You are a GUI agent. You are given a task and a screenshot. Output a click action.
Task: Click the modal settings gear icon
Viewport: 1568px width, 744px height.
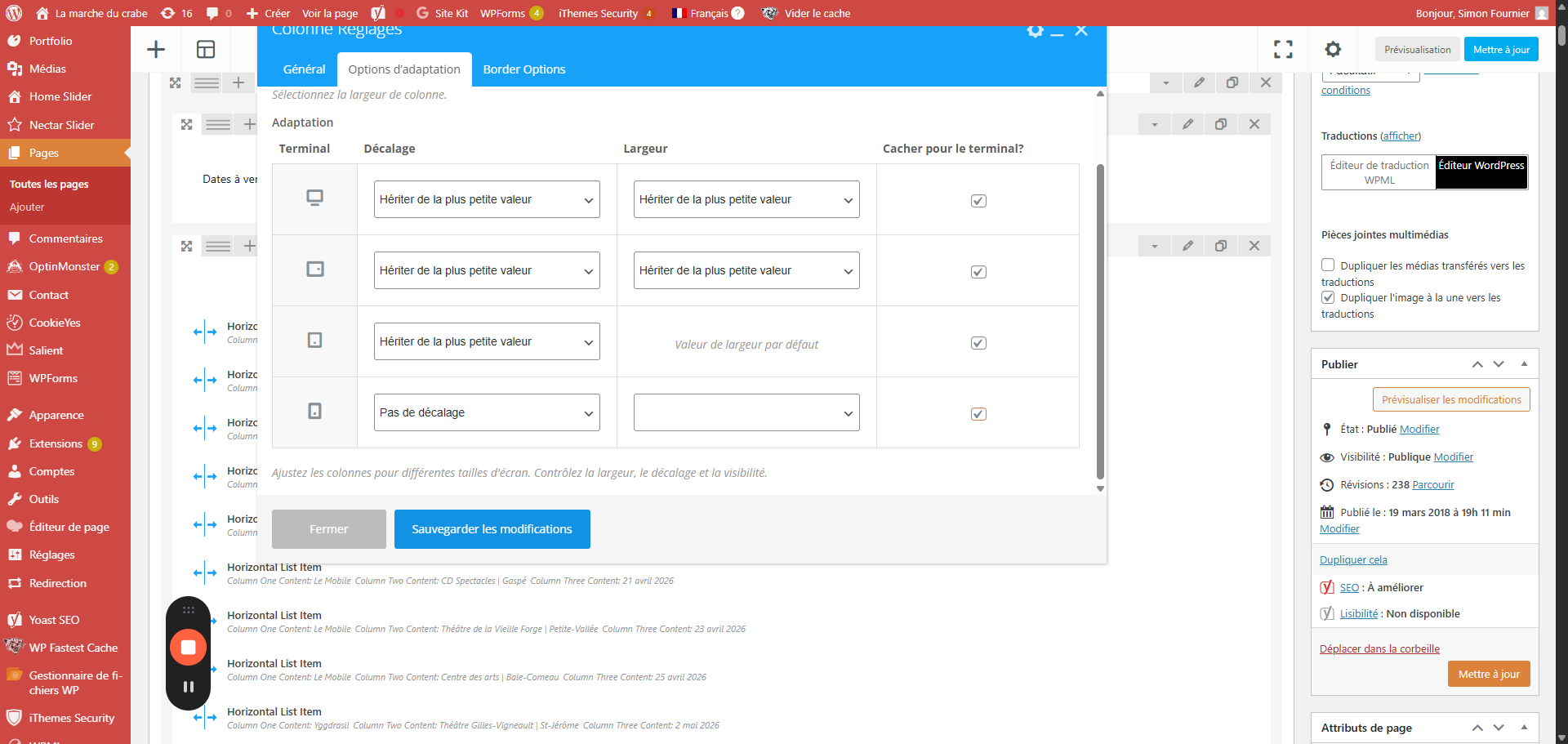coord(1035,31)
